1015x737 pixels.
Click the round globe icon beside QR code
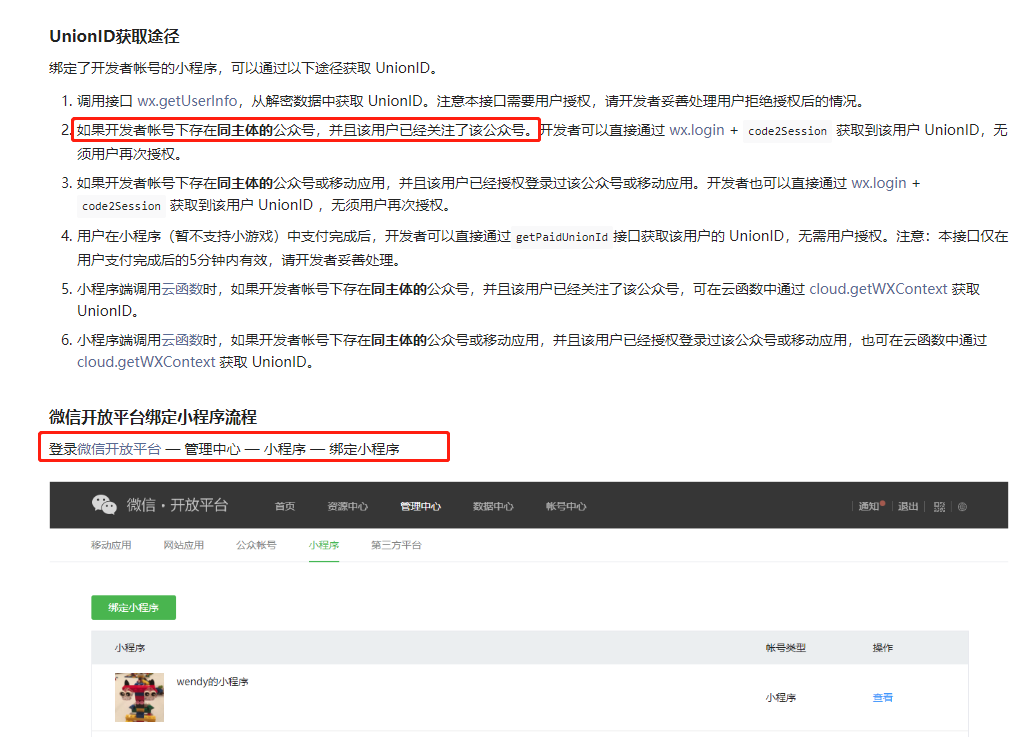click(962, 507)
